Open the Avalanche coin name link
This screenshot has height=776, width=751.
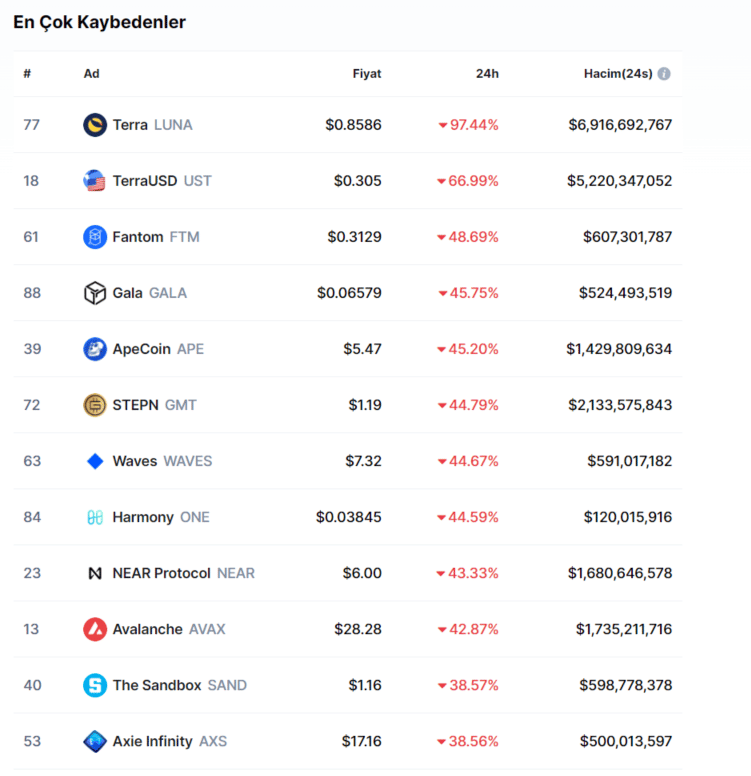148,629
